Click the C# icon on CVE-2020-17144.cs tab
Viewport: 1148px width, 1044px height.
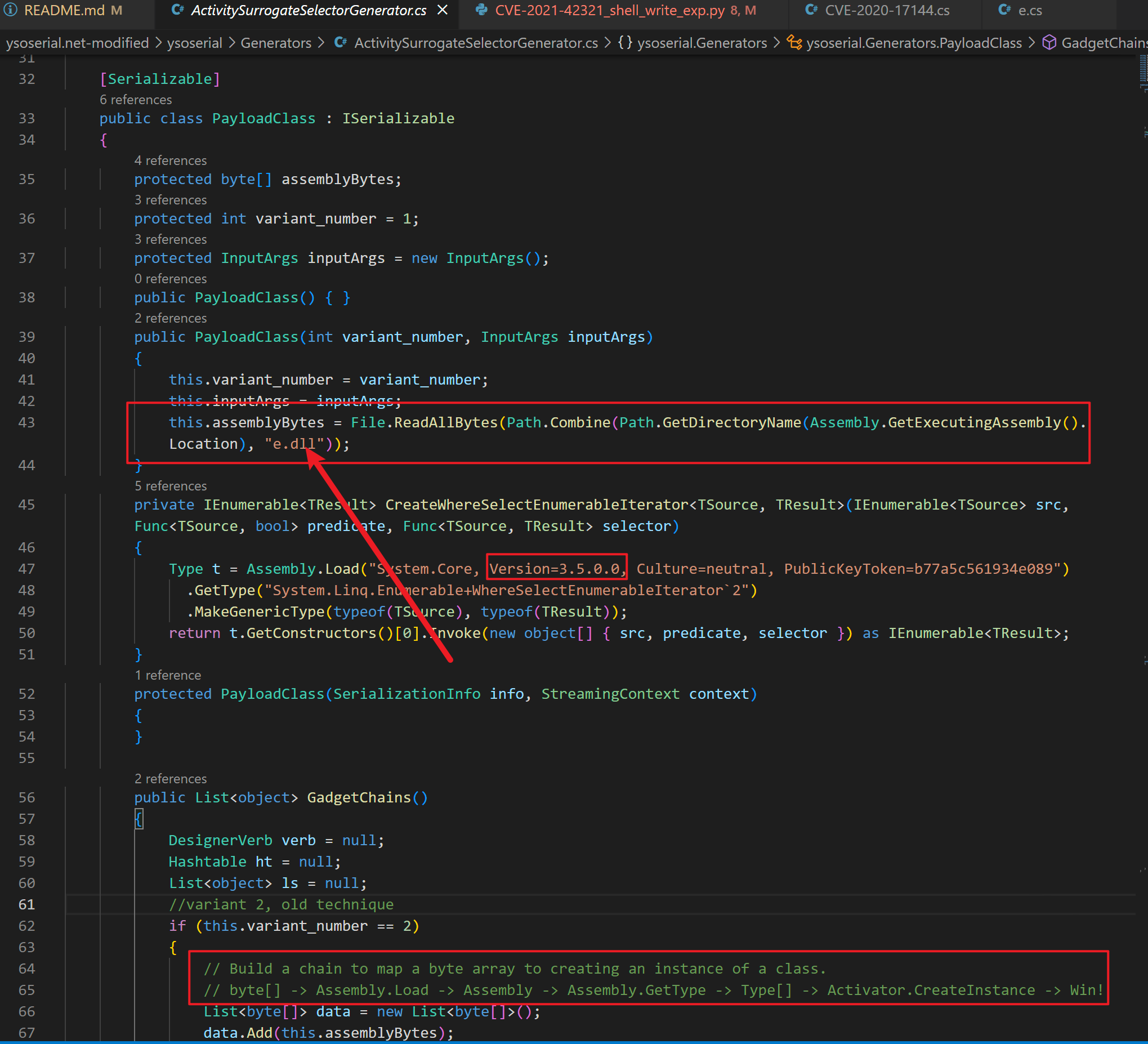(x=811, y=10)
